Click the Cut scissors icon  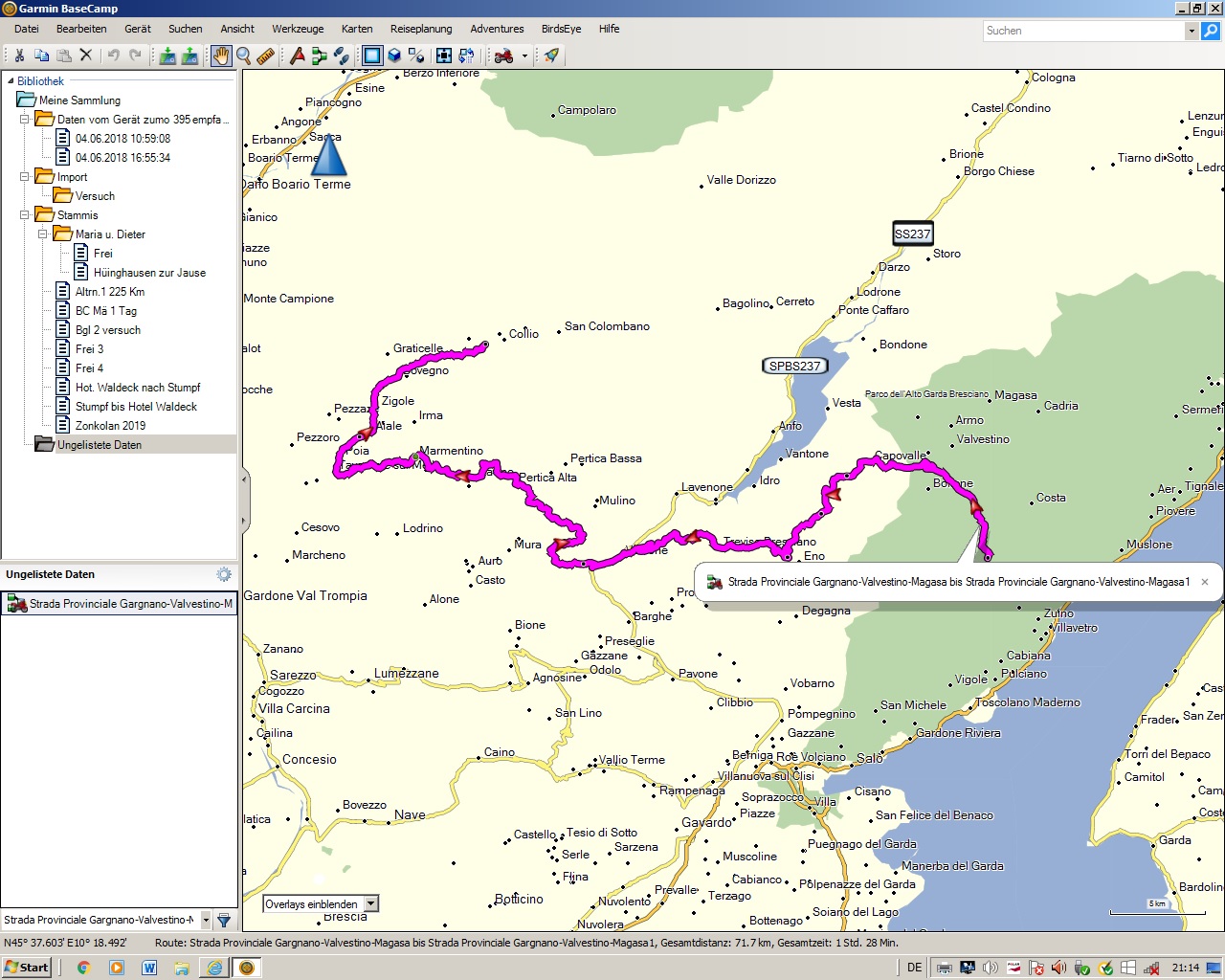19,56
